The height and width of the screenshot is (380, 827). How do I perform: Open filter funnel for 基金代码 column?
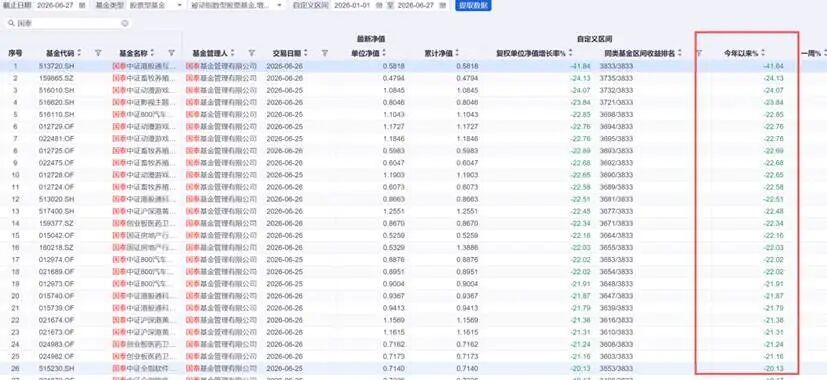point(98,53)
